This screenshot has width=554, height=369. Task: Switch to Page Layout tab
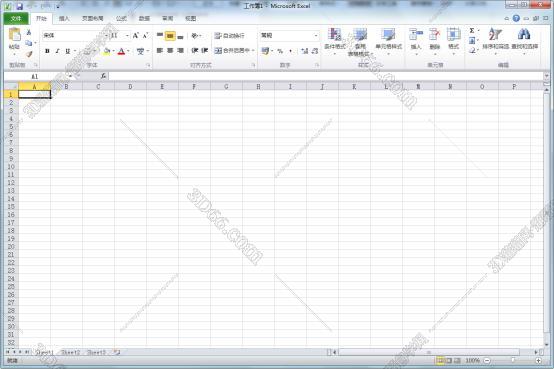pyautogui.click(x=93, y=18)
